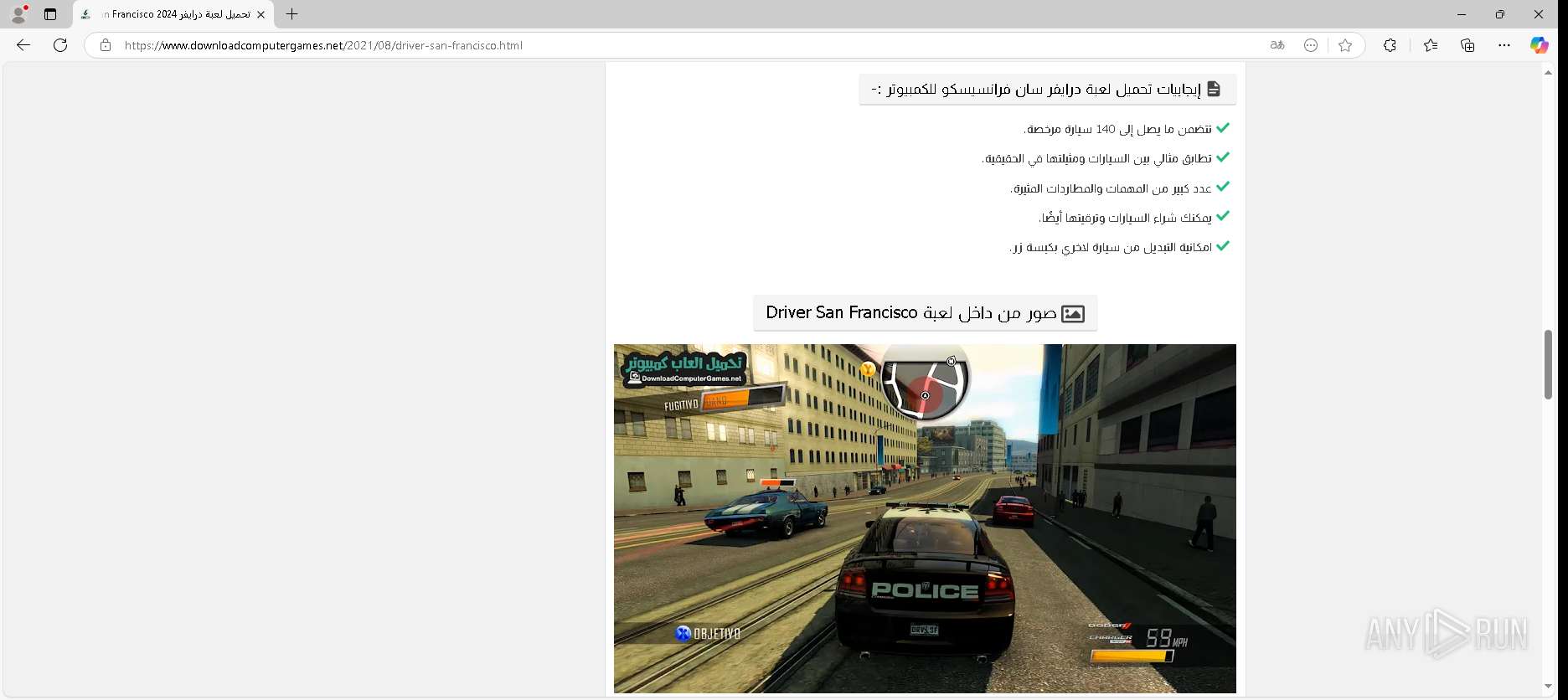Click the green checkmark beside 140 سيارة مرخصة

(x=1223, y=128)
